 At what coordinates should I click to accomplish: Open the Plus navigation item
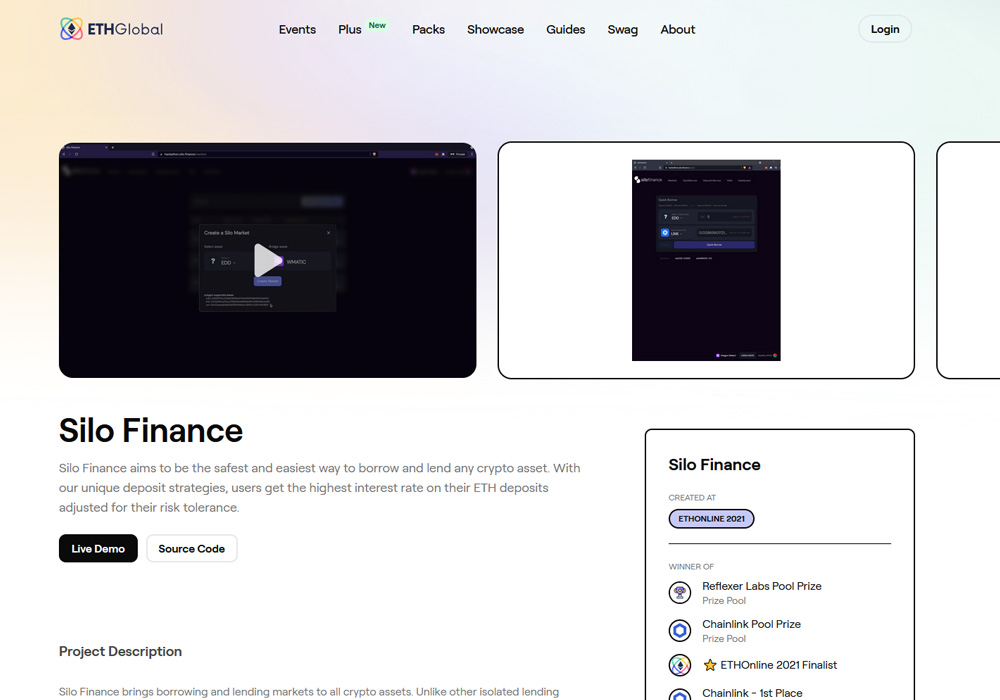(x=349, y=29)
